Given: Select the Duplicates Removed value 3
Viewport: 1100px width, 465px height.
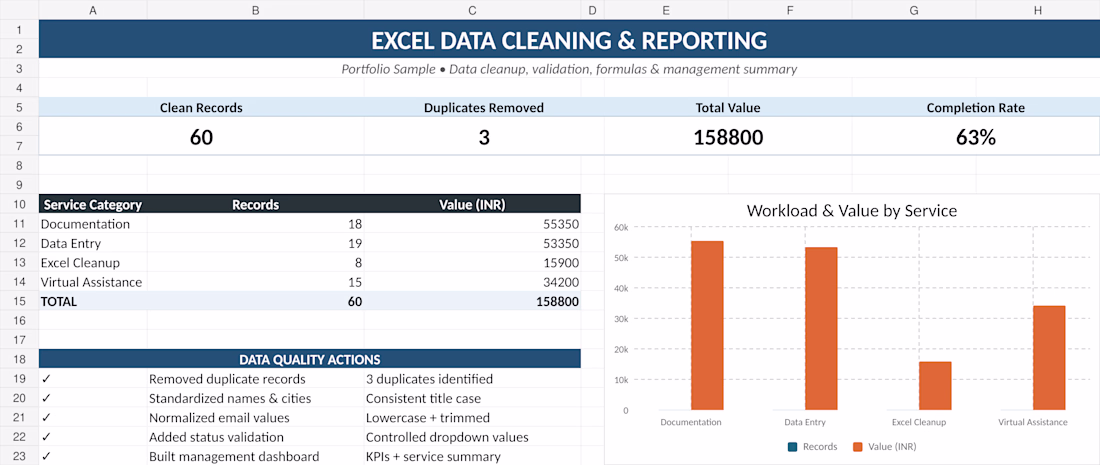Looking at the screenshot, I should pyautogui.click(x=484, y=136).
